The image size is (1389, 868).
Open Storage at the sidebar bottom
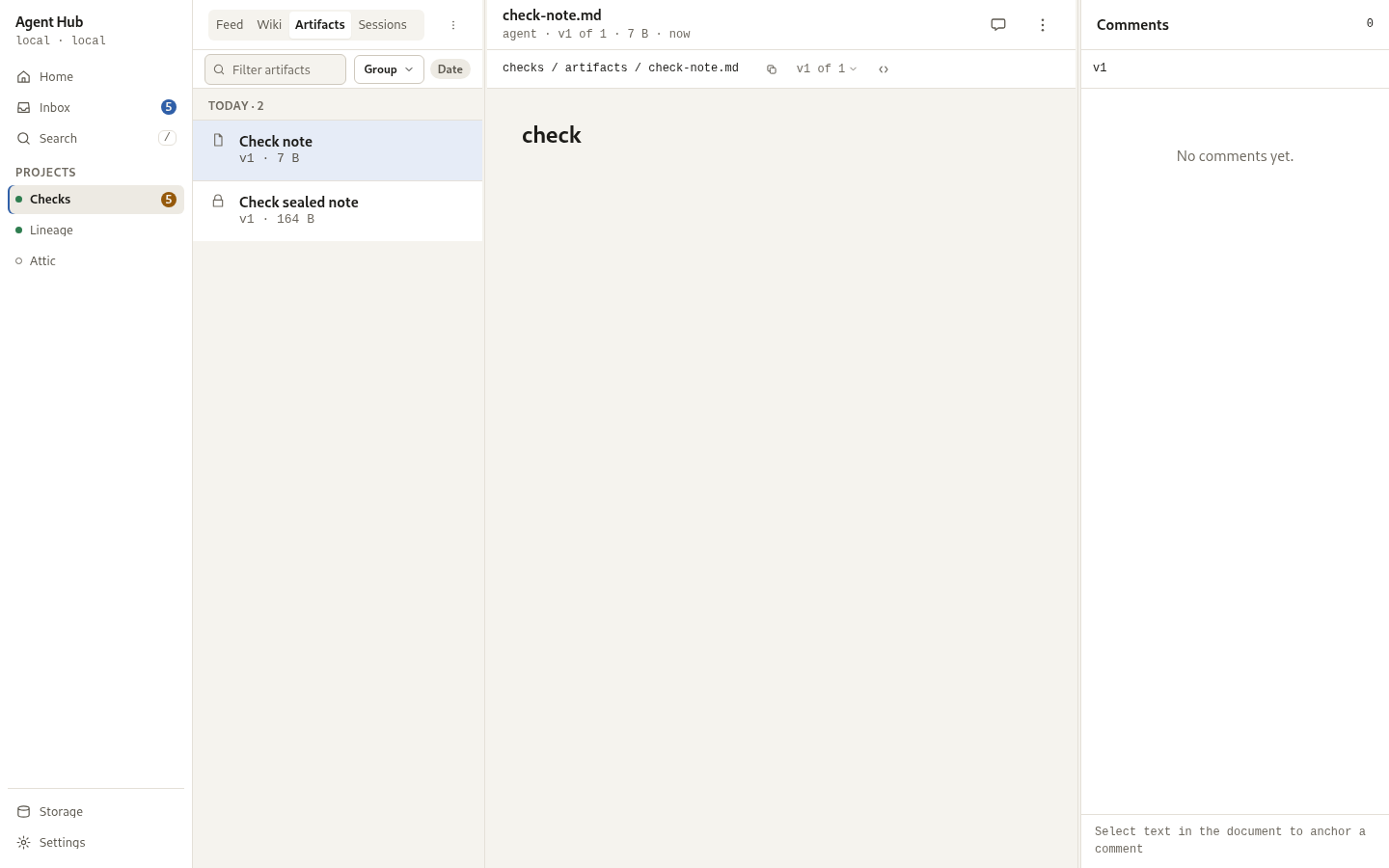click(x=95, y=812)
